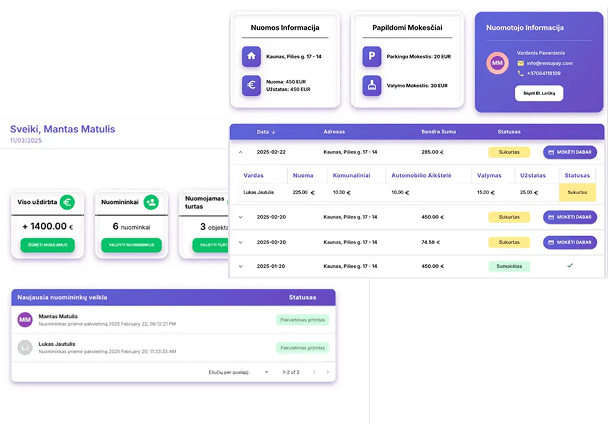The width and height of the screenshot is (612, 424).
Task: Click the +37064118109 phone number
Action: point(543,73)
